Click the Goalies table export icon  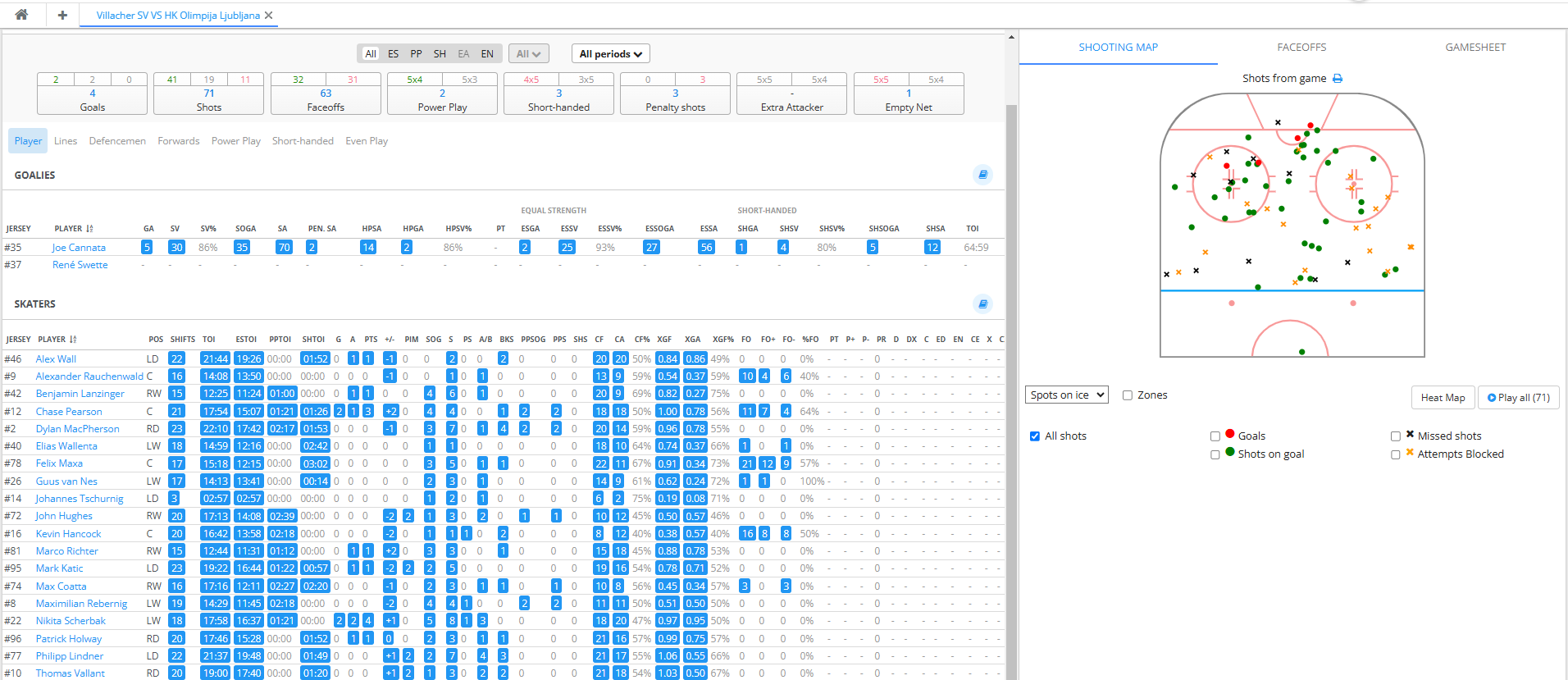coord(982,175)
